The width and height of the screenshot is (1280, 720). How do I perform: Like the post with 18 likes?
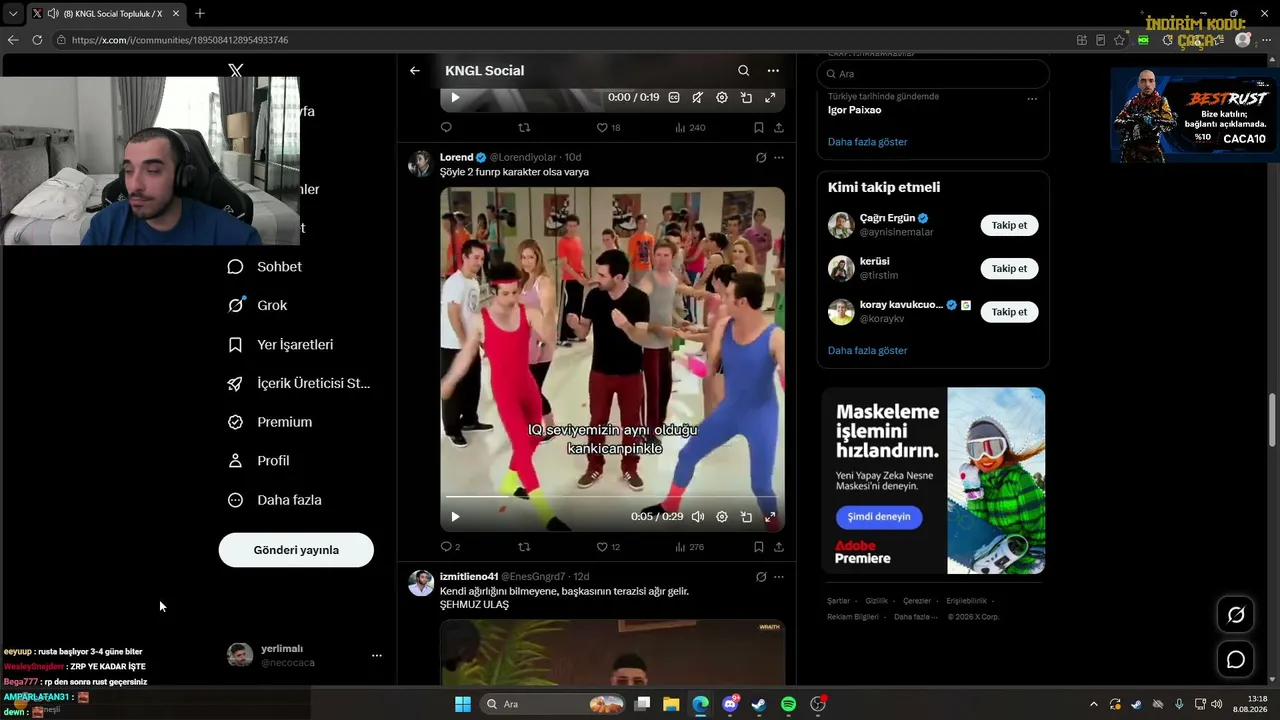(x=608, y=128)
